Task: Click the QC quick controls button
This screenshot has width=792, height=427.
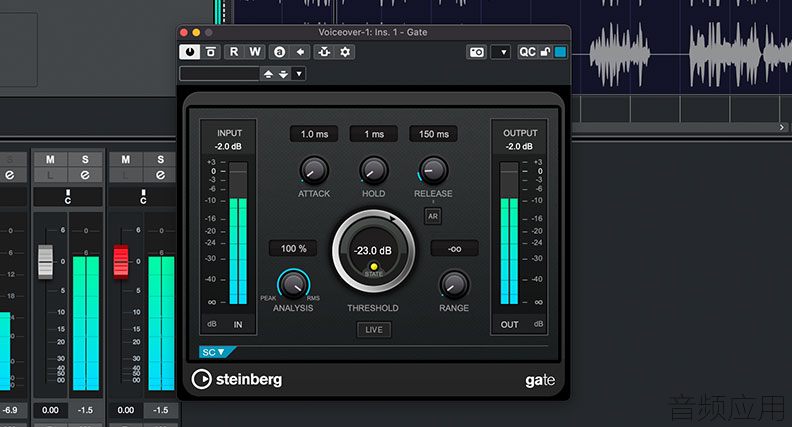Action: (527, 52)
